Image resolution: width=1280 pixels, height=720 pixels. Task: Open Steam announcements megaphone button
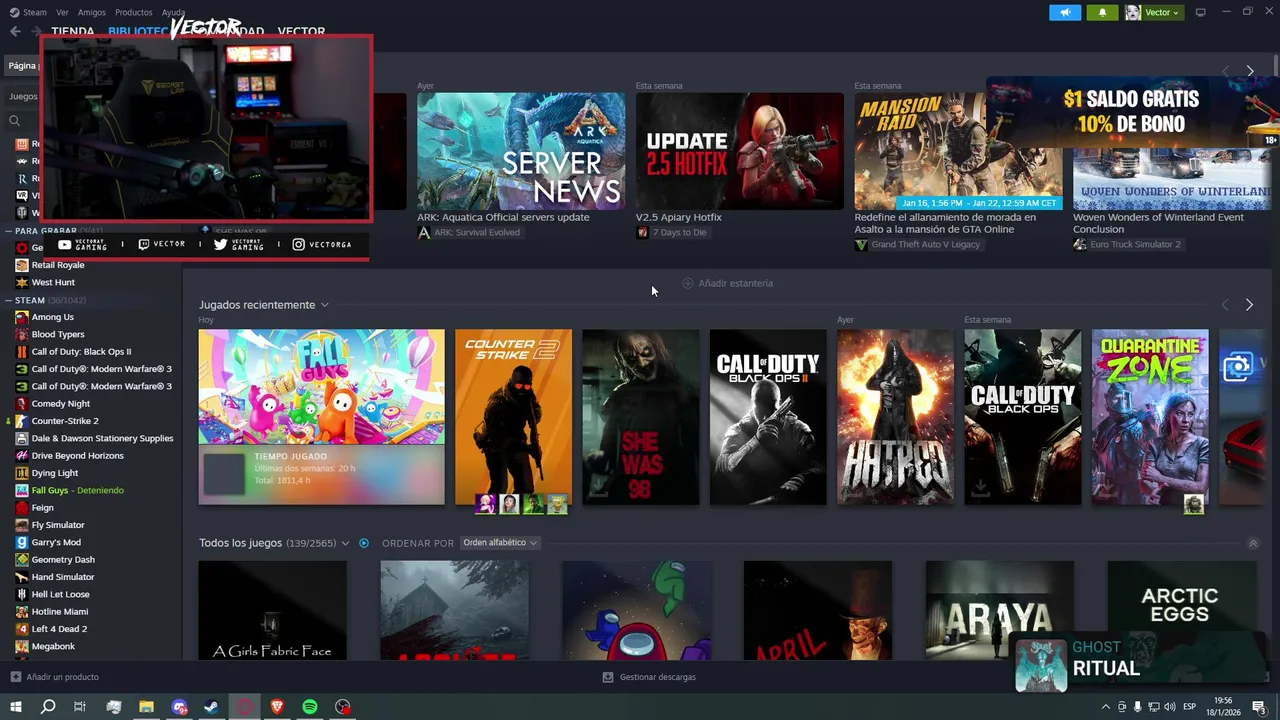1065,12
